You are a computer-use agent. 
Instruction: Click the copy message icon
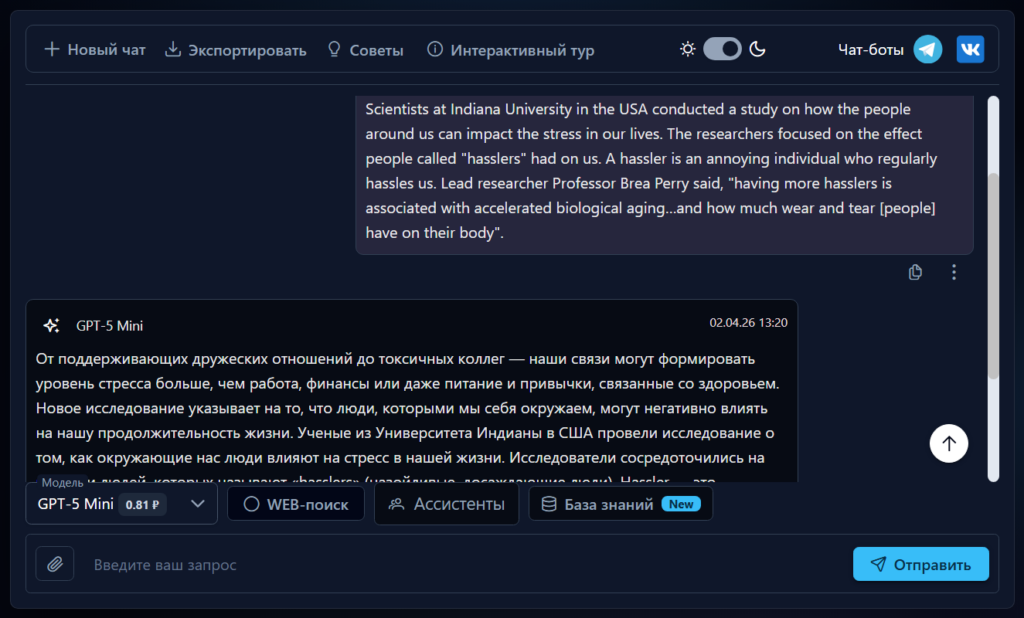(x=915, y=272)
